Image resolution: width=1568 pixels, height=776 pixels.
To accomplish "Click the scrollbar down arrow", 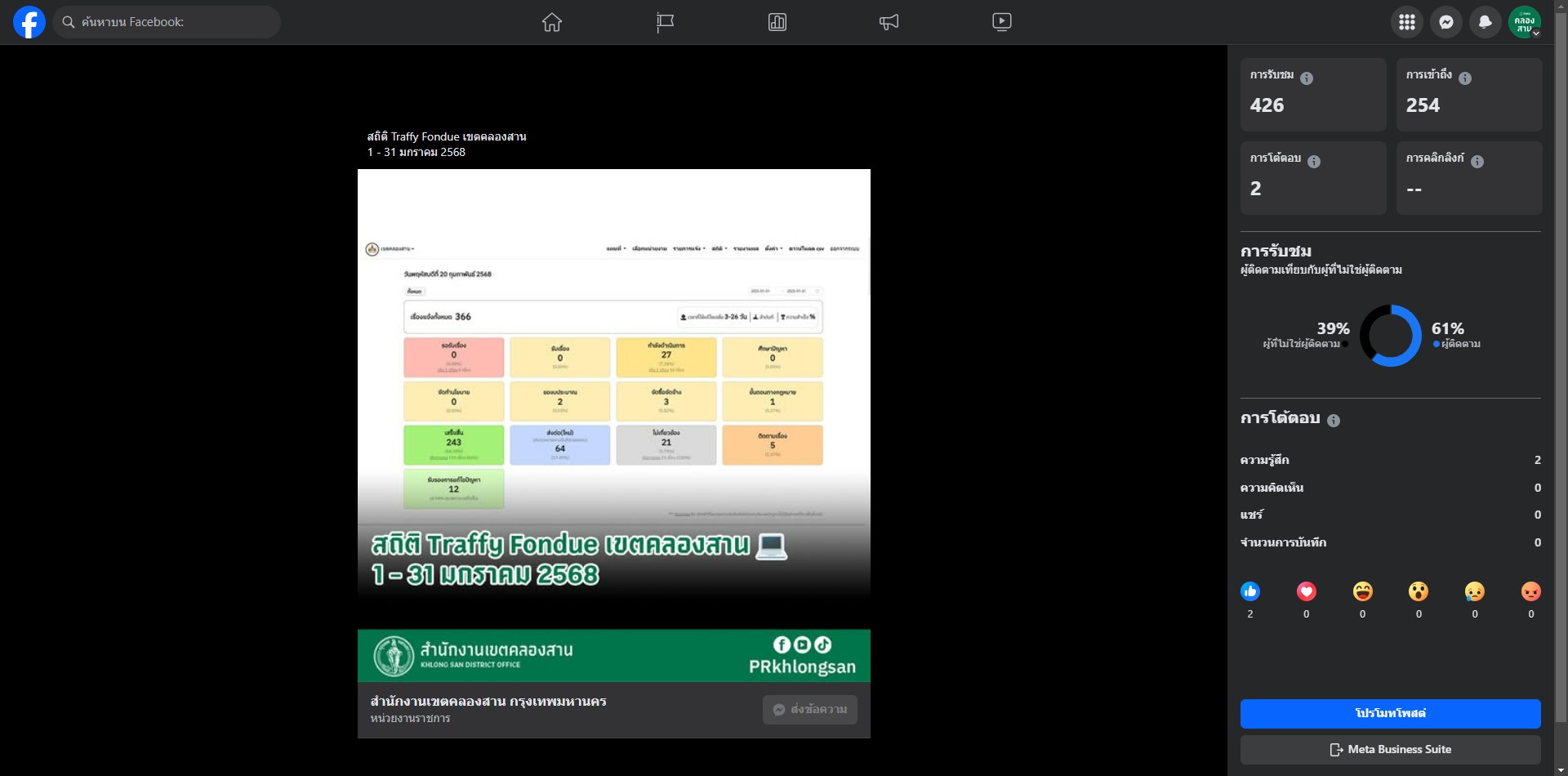I will [x=1561, y=769].
